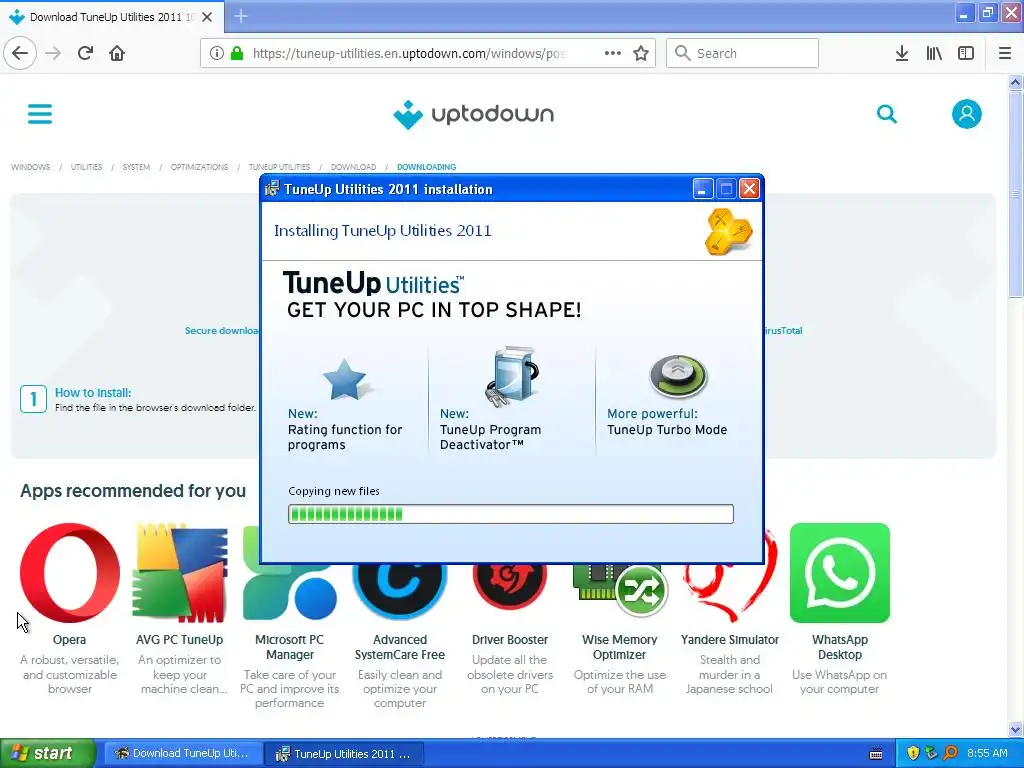Image resolution: width=1024 pixels, height=768 pixels.
Task: Close the TuneUp Utilities installation window
Action: pyautogui.click(x=749, y=189)
